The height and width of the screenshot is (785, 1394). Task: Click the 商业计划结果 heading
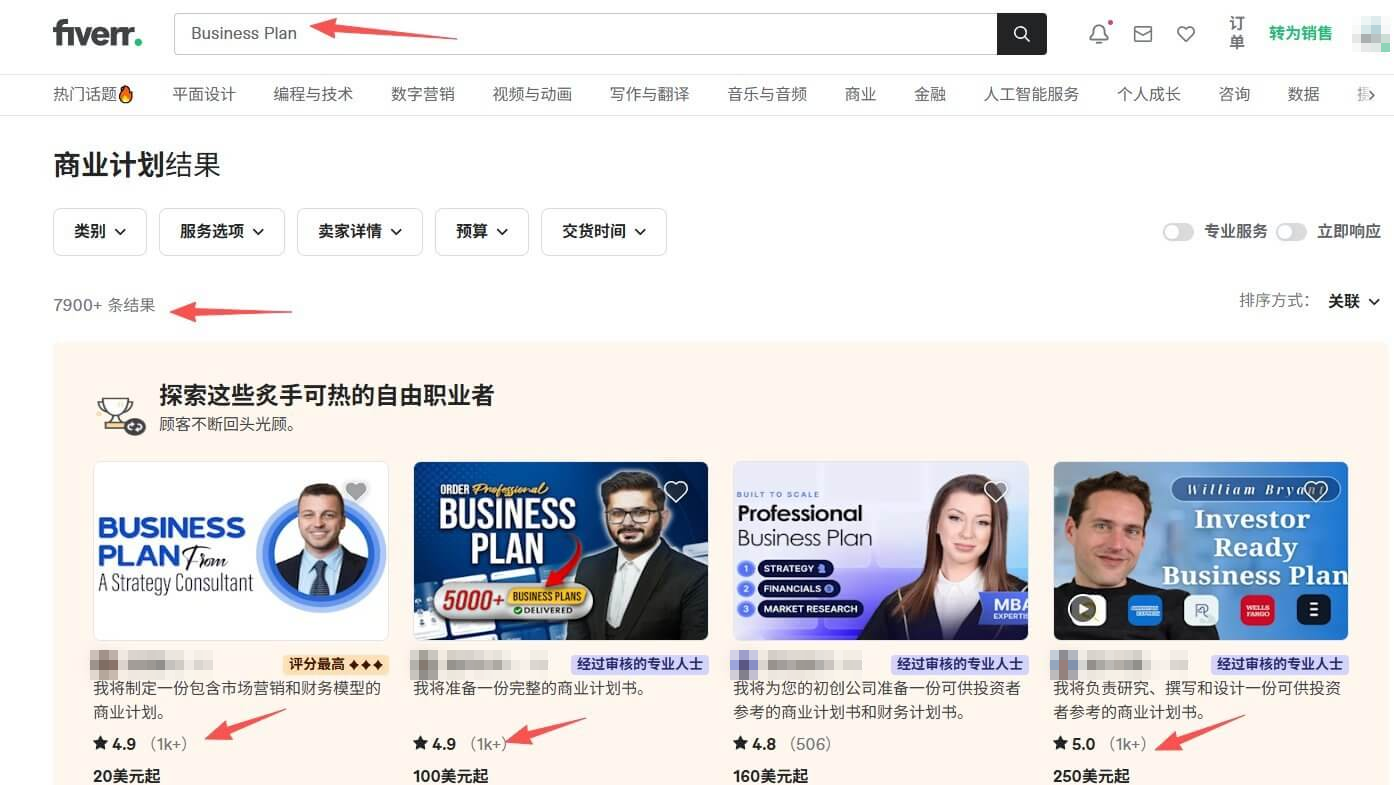(x=137, y=165)
